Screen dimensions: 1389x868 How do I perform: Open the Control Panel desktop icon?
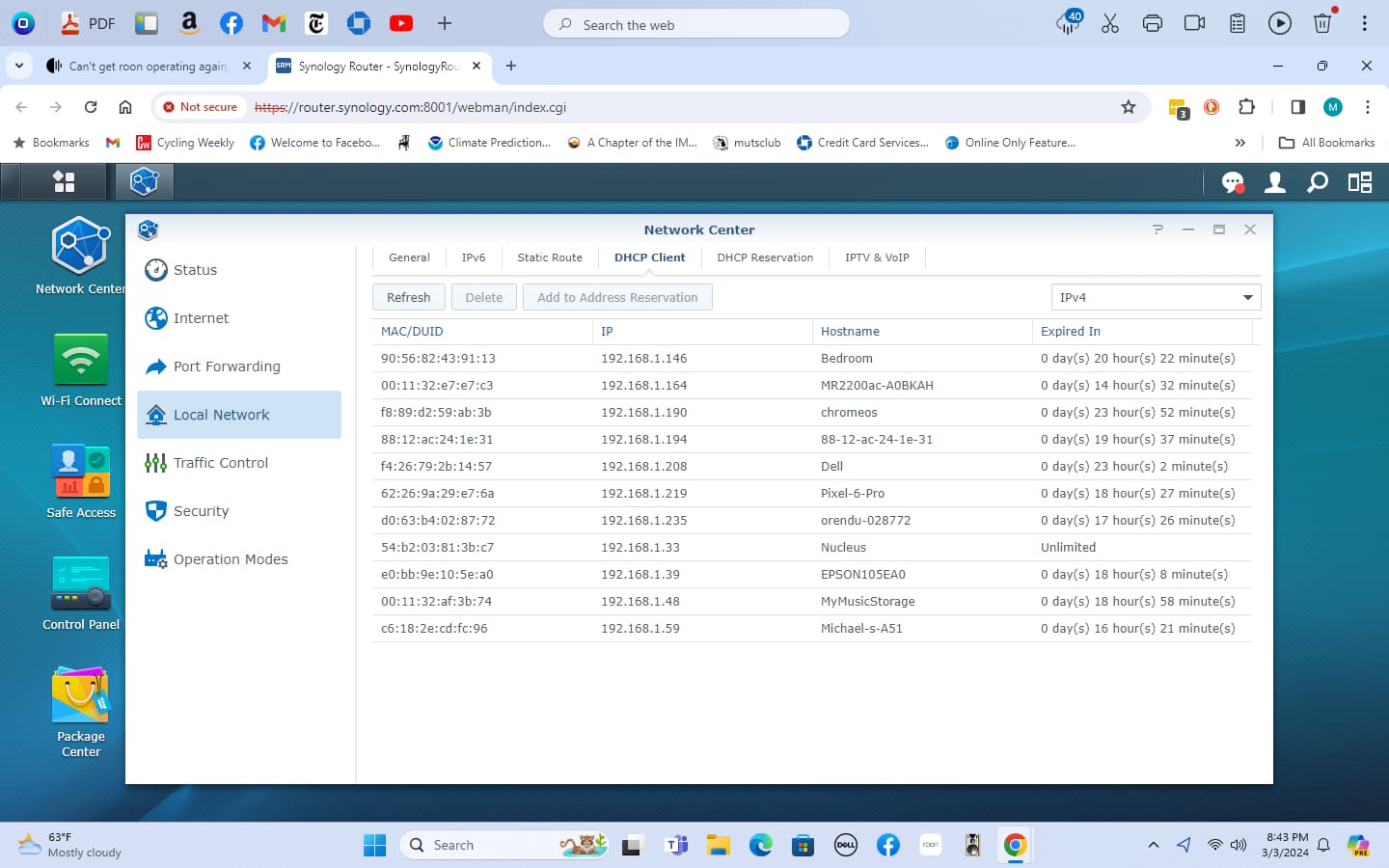pyautogui.click(x=81, y=594)
